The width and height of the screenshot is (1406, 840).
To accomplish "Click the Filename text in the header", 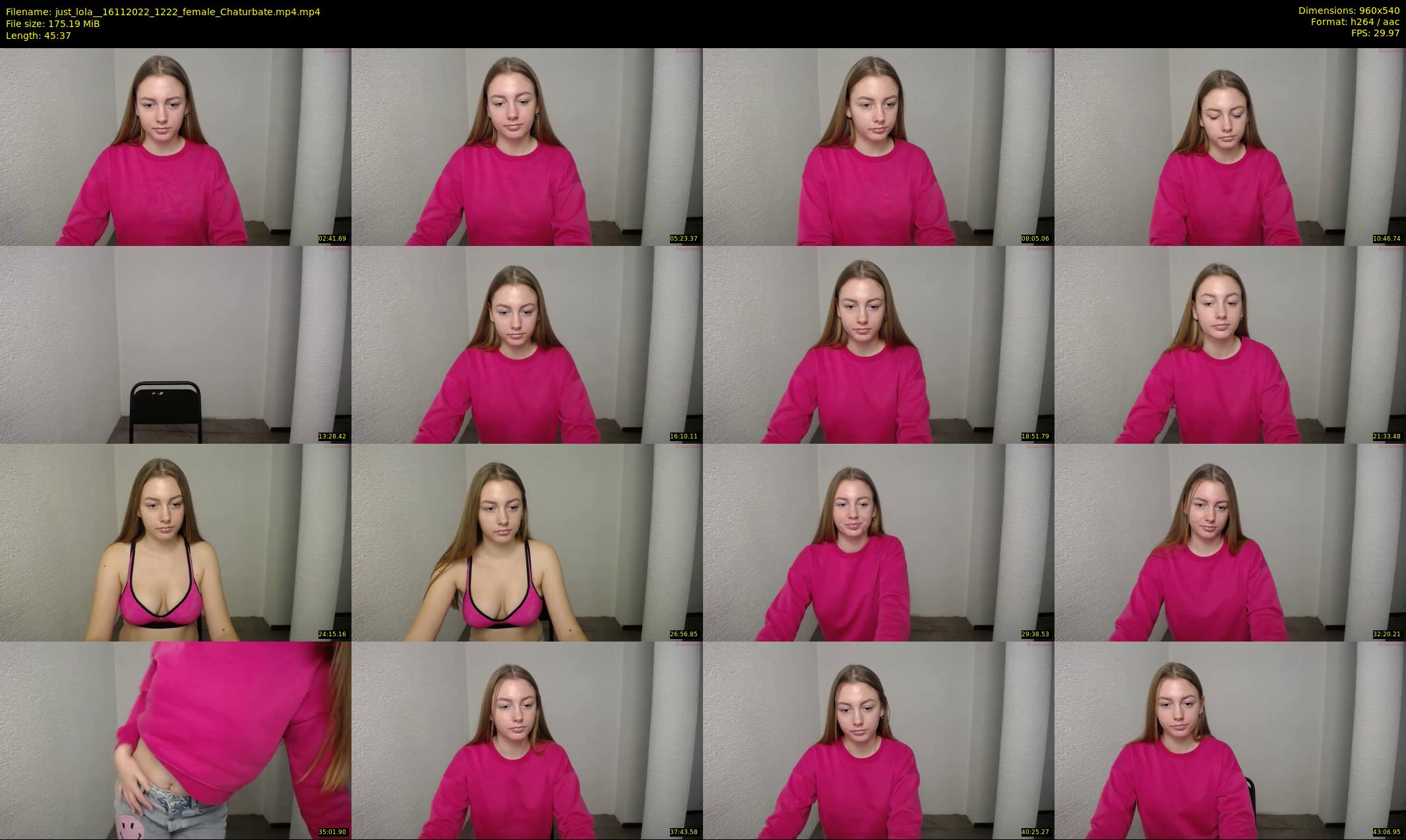I will pyautogui.click(x=163, y=12).
